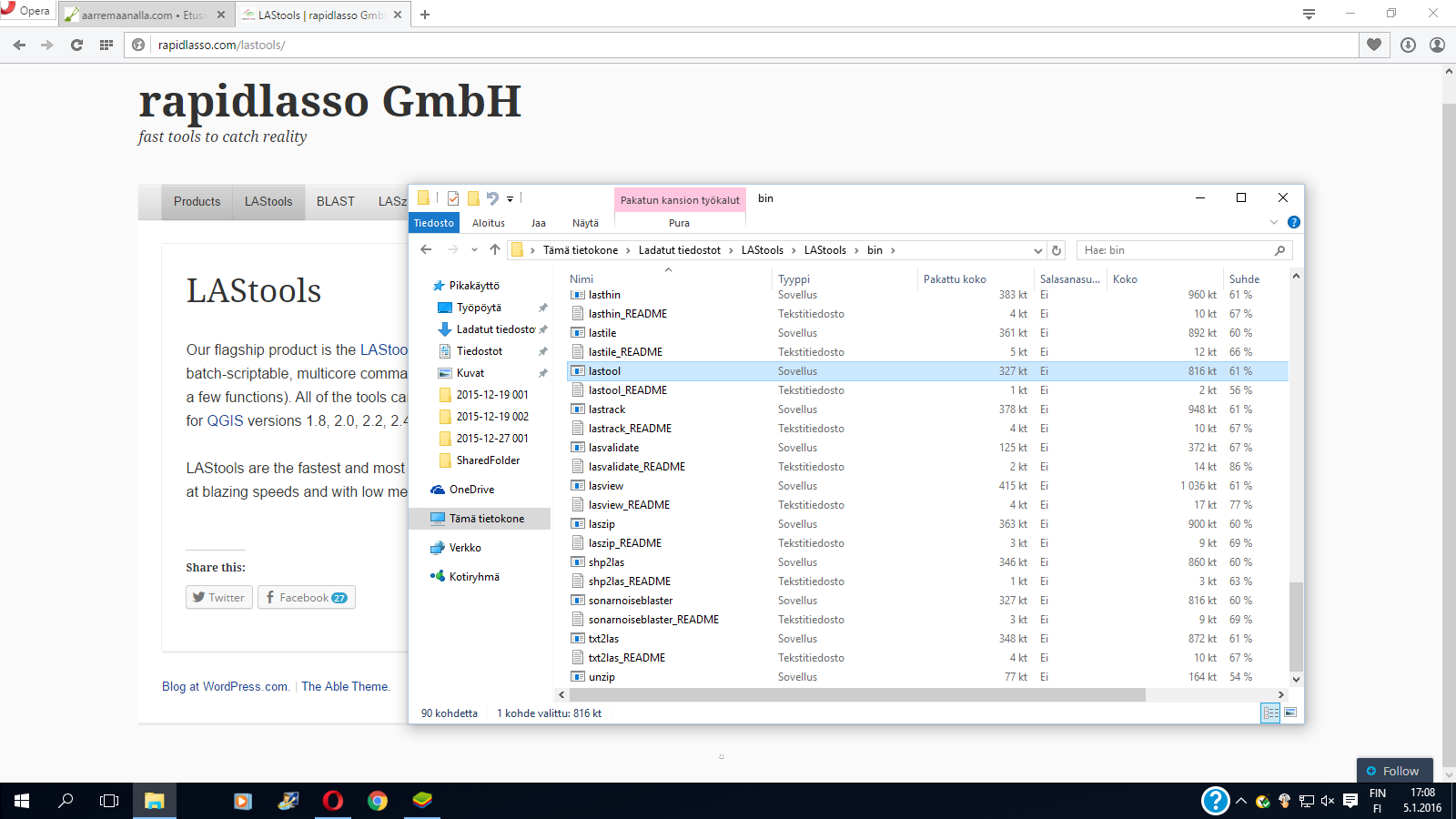
Task: Open Kuvat in navigation pane
Action: click(470, 373)
